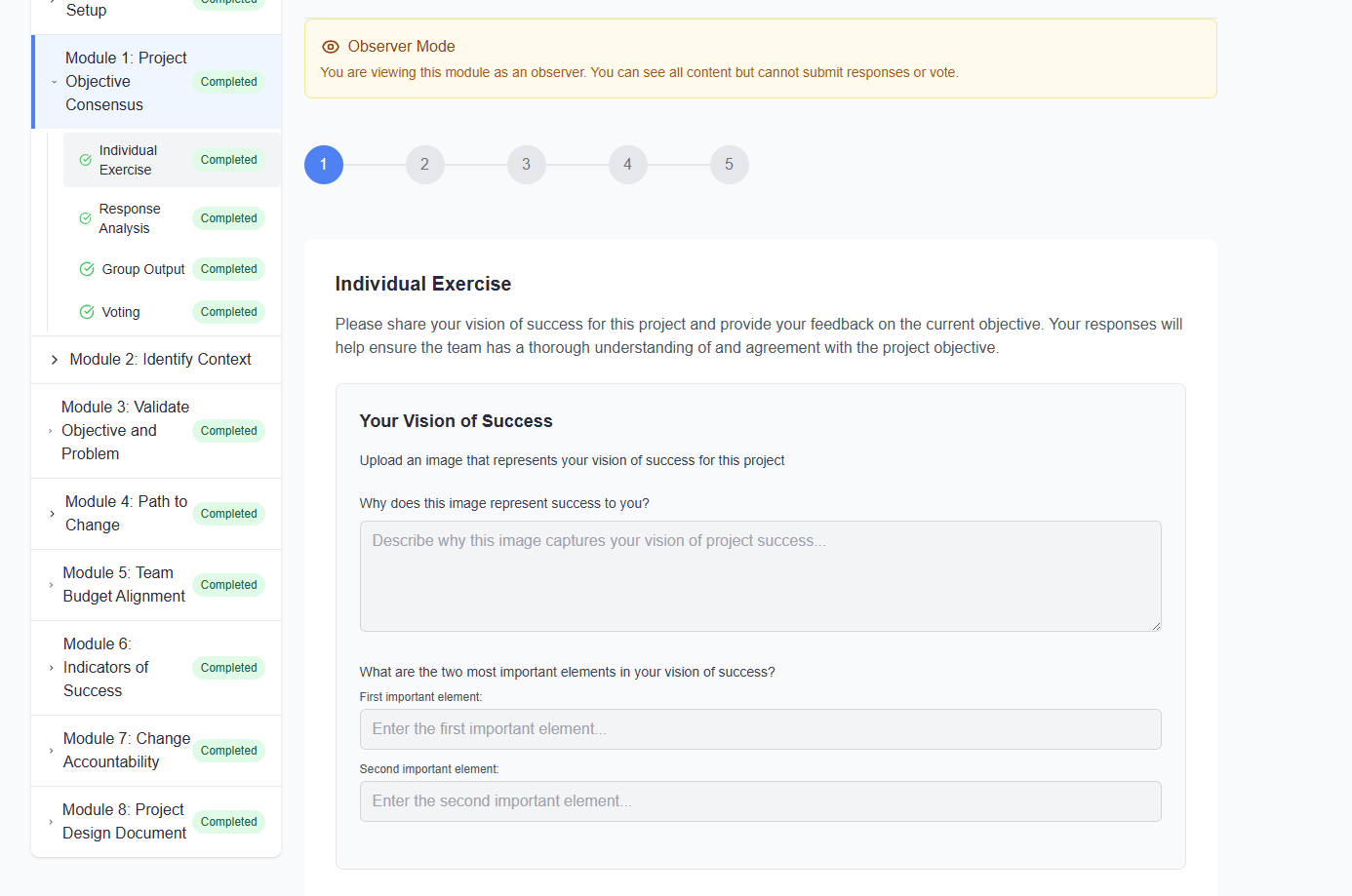
Task: Select step 3 in the progress indicator
Action: click(x=526, y=164)
